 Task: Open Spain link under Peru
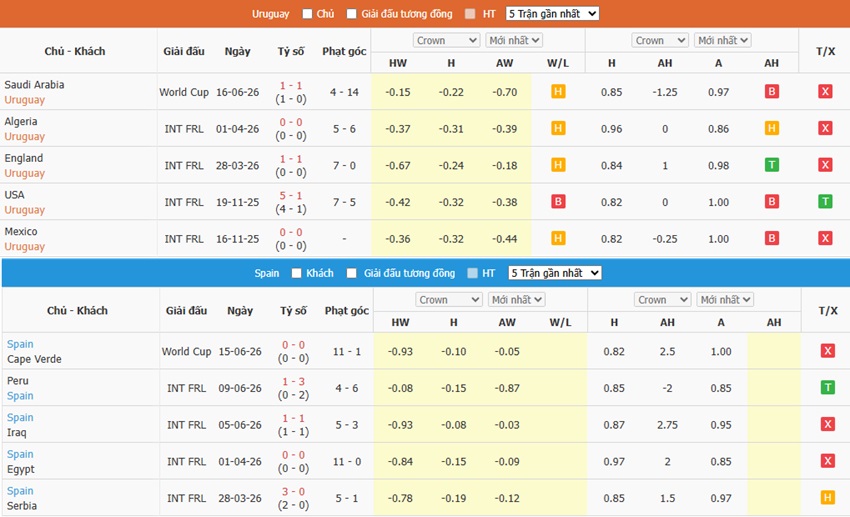tap(20, 396)
